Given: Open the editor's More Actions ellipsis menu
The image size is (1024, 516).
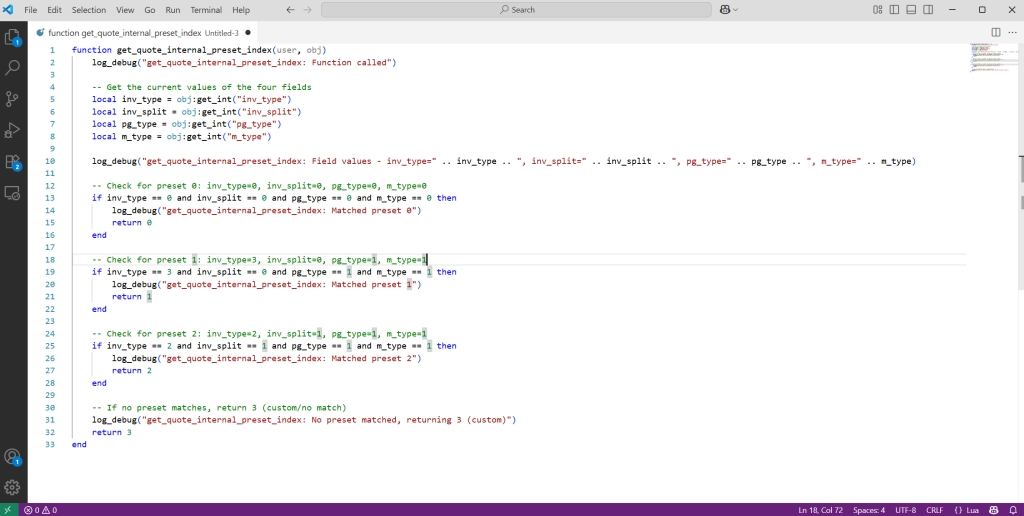Looking at the screenshot, I should tap(1011, 32).
